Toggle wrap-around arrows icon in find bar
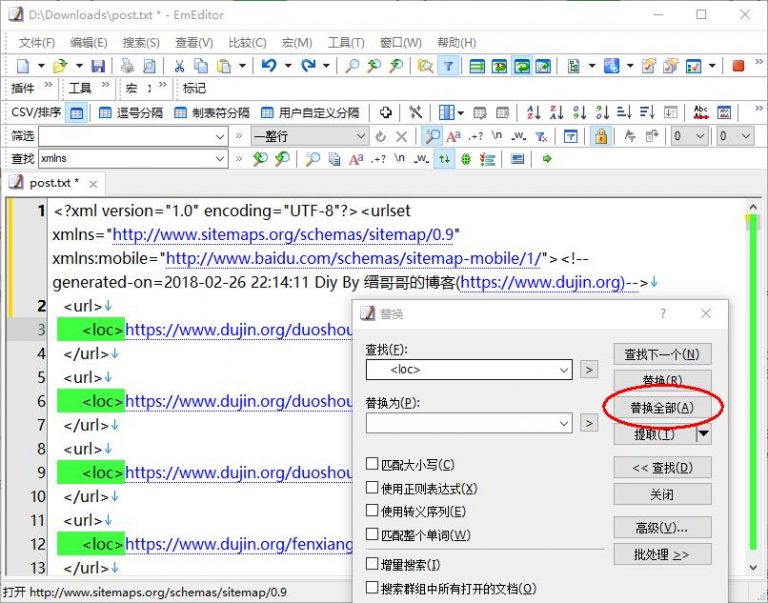 coord(444,159)
